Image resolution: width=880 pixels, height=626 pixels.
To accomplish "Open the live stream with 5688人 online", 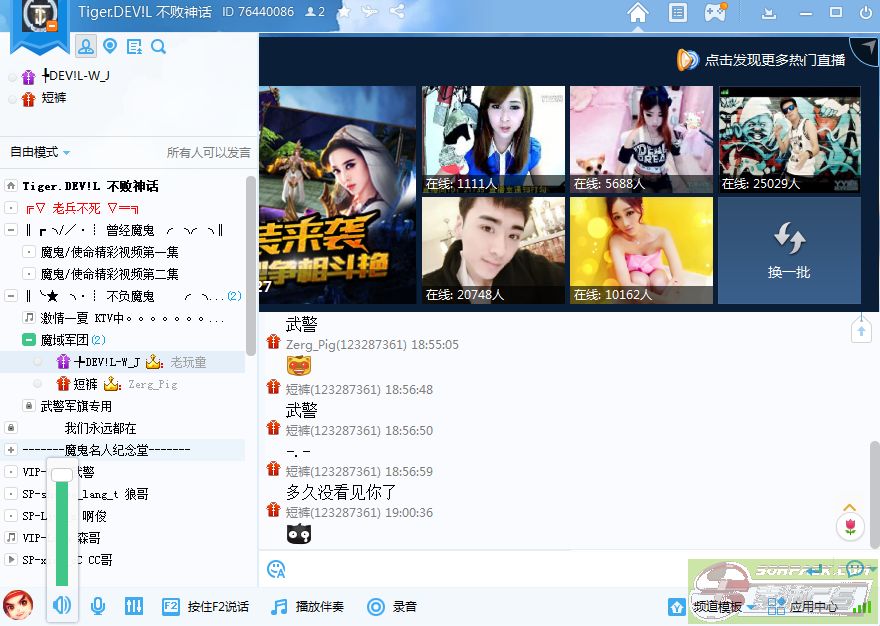I will 641,139.
